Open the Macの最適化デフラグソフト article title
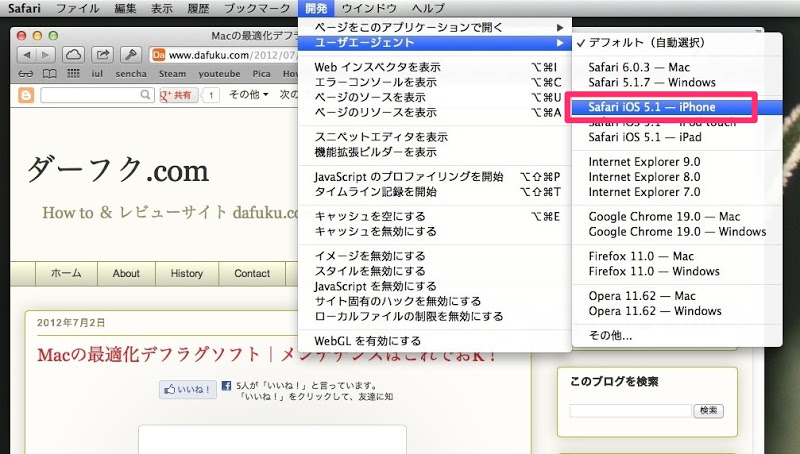 click(x=267, y=355)
